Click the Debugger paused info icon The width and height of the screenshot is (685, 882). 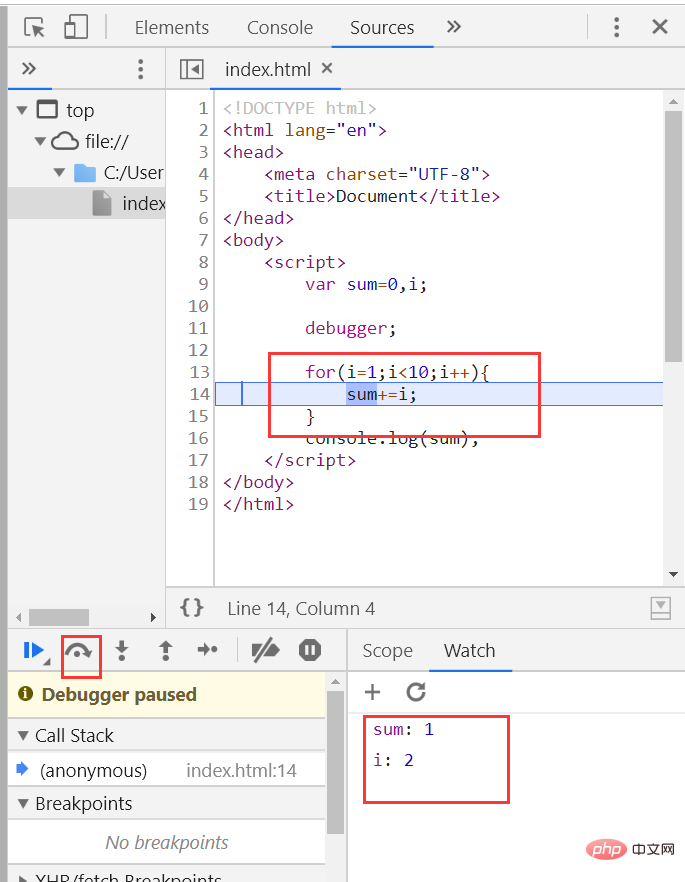[25, 694]
